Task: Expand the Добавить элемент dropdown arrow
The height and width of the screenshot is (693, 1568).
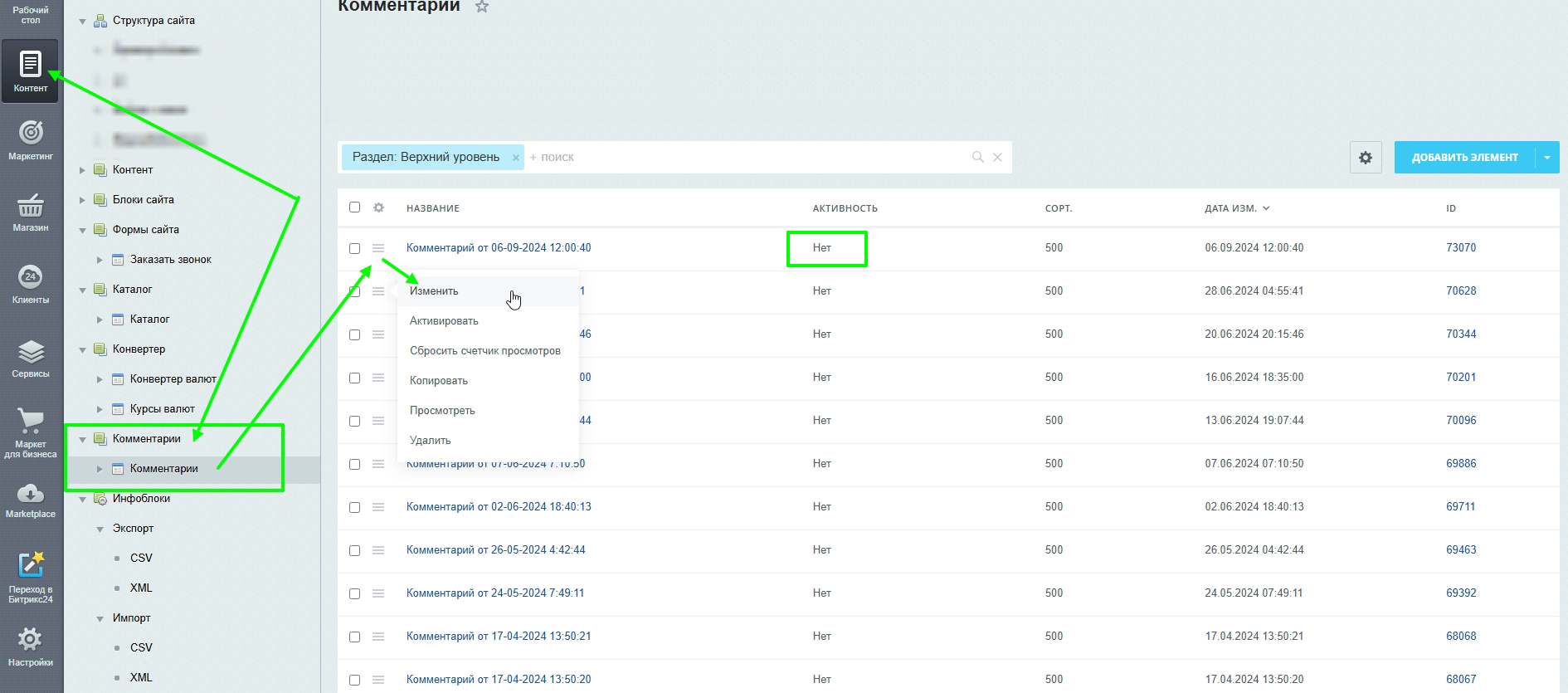Action: [1547, 158]
